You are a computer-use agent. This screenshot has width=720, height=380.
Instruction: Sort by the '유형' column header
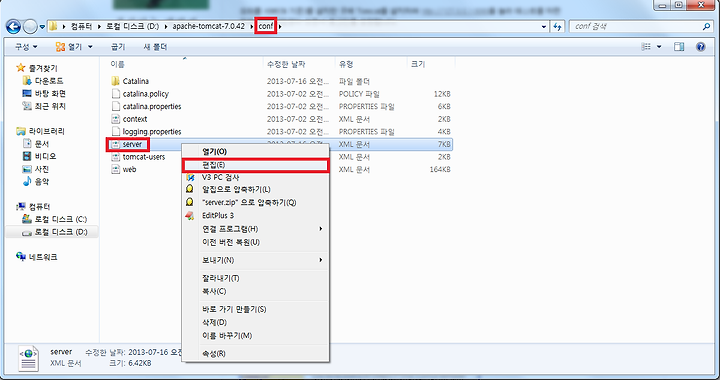pyautogui.click(x=346, y=64)
